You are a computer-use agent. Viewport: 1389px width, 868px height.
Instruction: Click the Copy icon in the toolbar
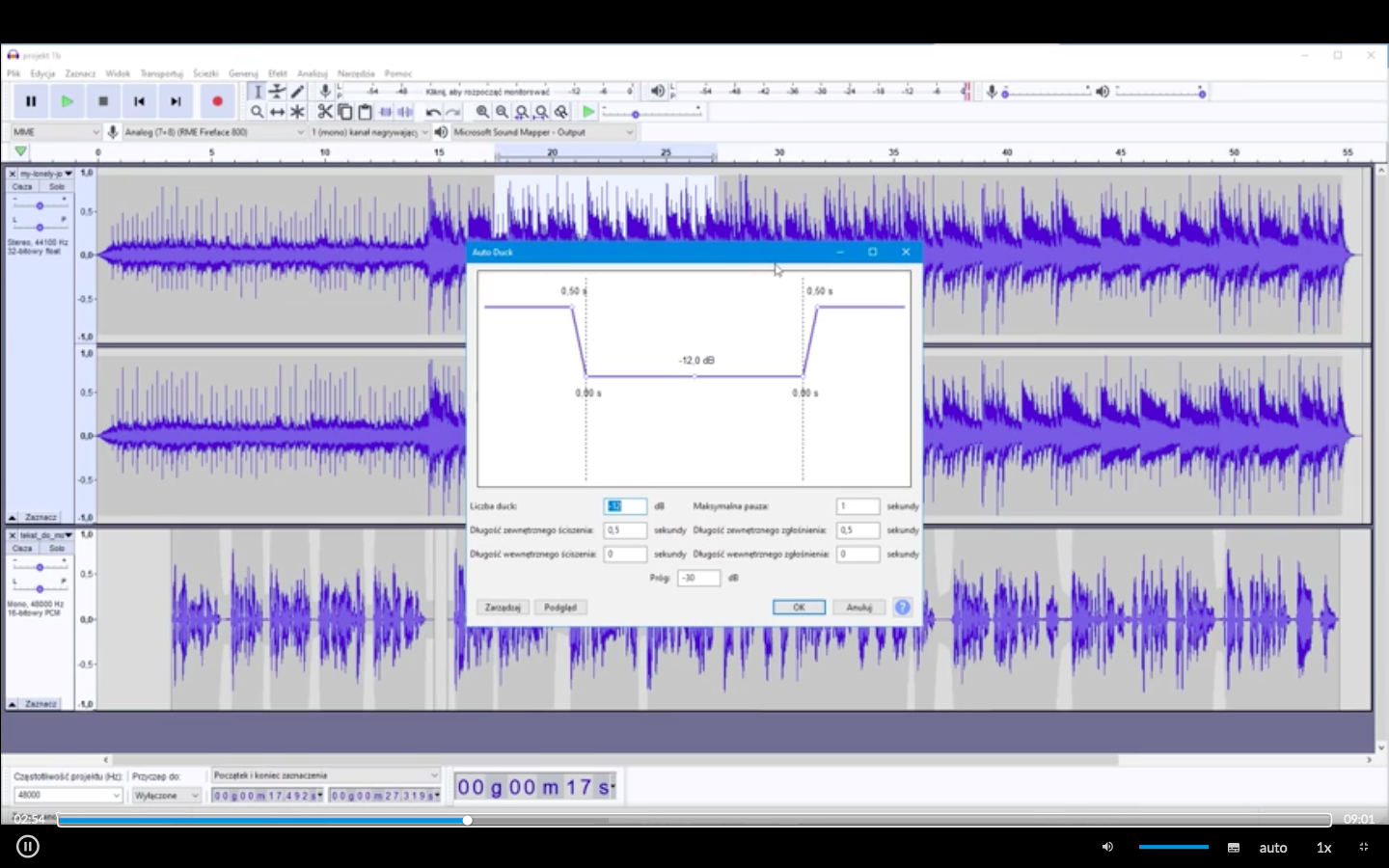point(345,112)
